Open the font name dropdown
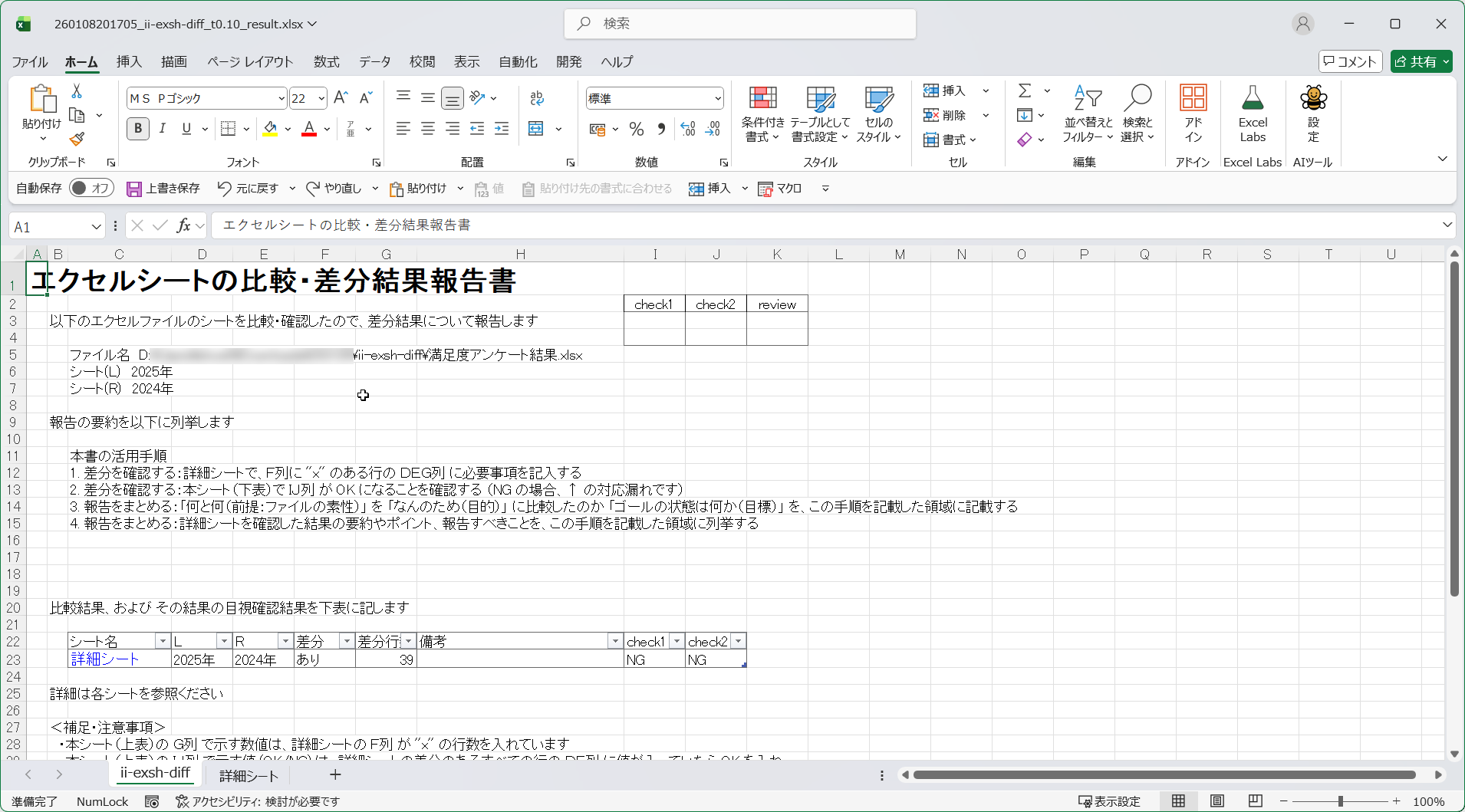Image resolution: width=1465 pixels, height=812 pixels. (281, 98)
